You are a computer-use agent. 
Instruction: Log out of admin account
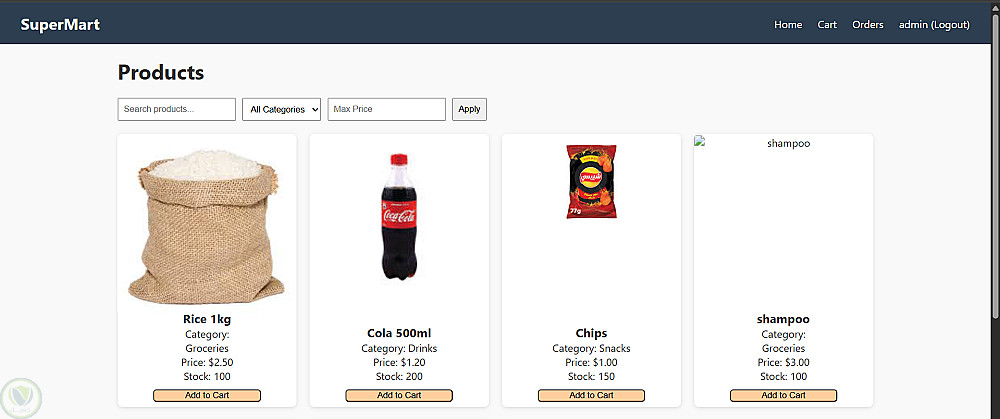click(x=934, y=25)
